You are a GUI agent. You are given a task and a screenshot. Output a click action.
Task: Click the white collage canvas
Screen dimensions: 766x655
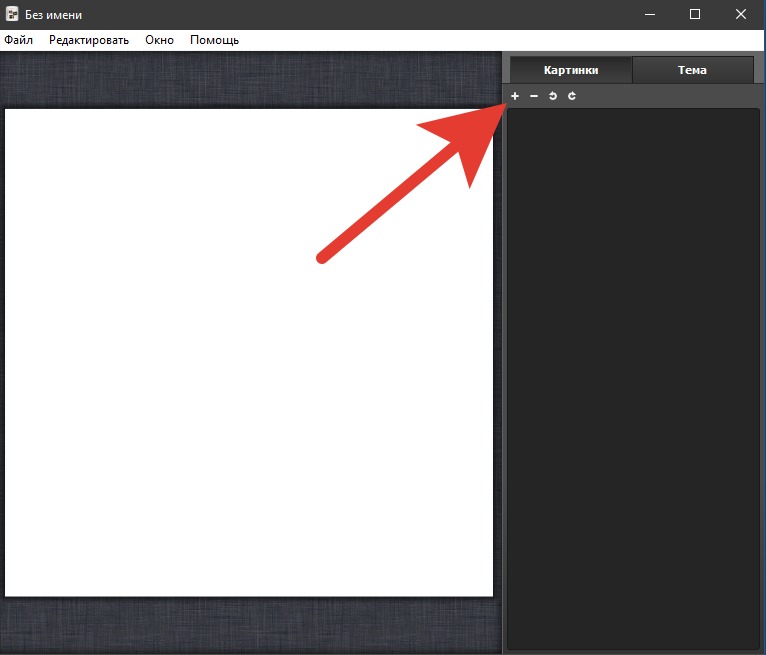(249, 352)
